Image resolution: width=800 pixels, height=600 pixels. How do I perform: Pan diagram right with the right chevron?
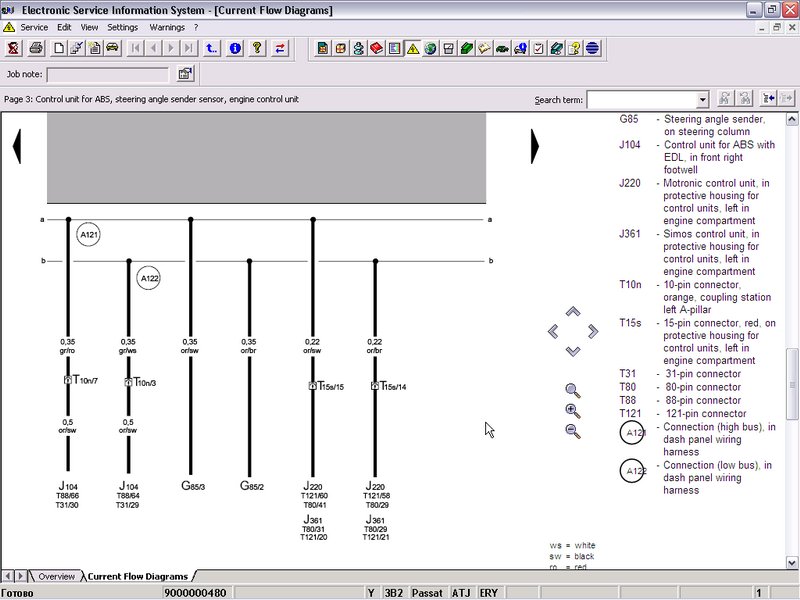pos(592,332)
